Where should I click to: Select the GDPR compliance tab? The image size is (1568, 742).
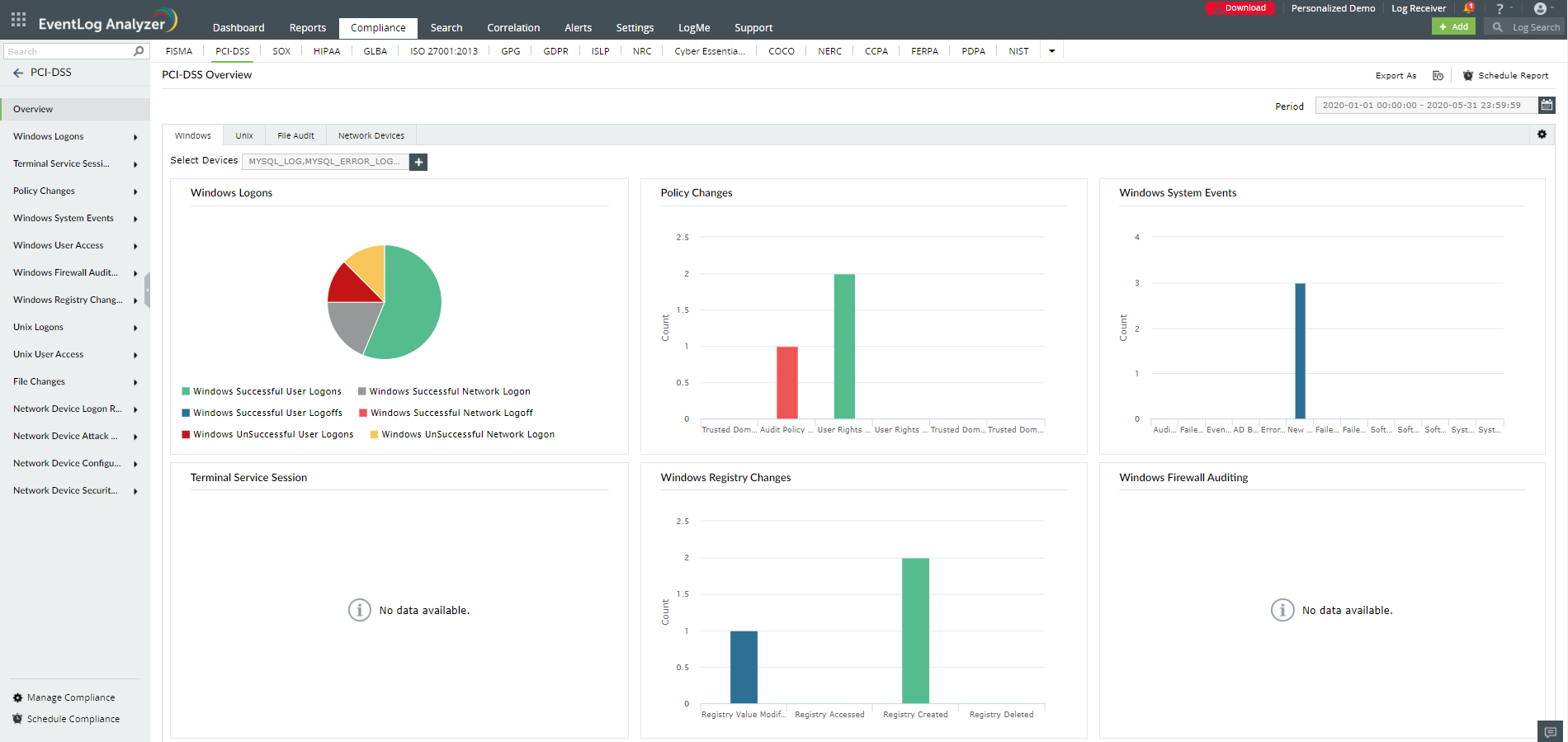click(555, 51)
